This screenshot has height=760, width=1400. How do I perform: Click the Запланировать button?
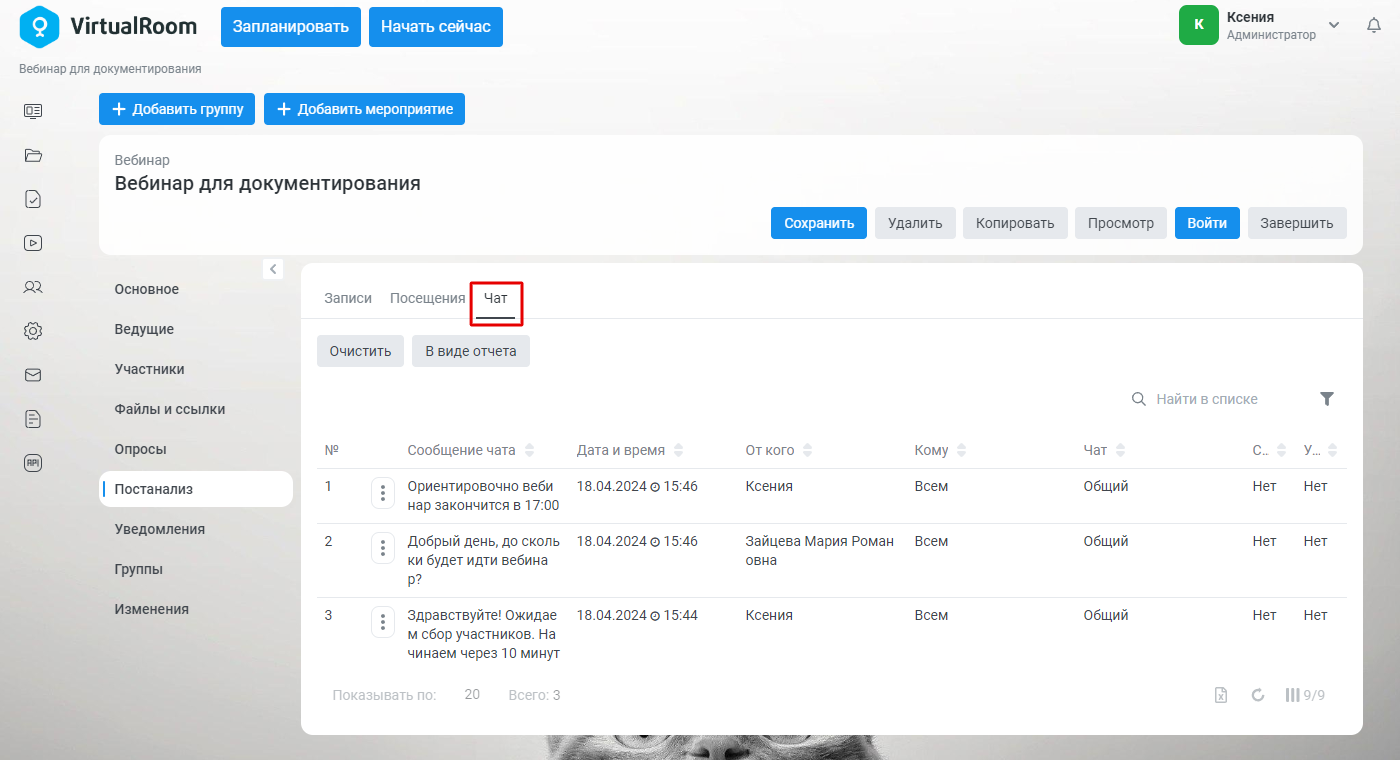pos(291,27)
